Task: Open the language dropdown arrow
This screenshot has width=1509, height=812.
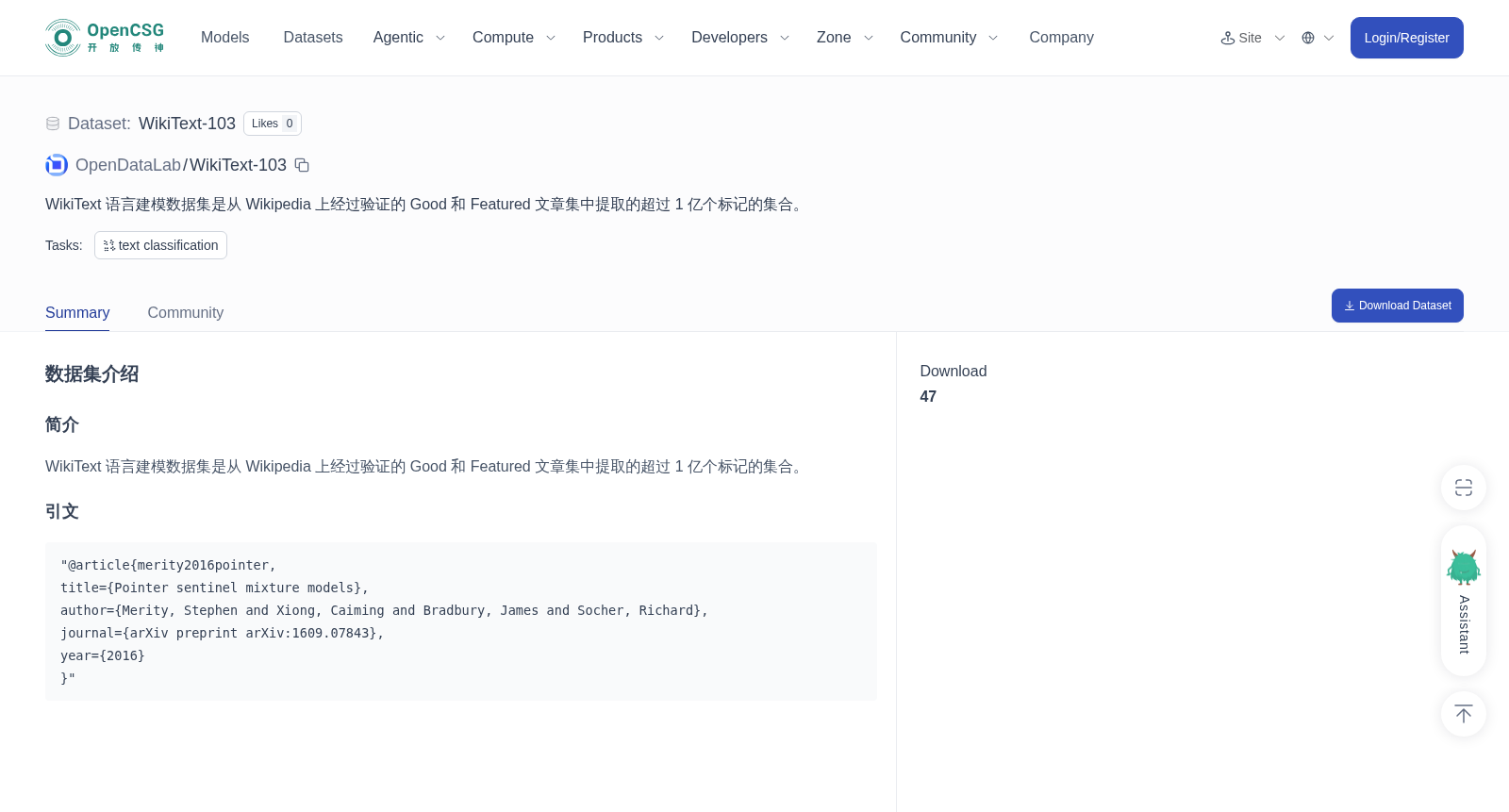Action: pos(1329,38)
